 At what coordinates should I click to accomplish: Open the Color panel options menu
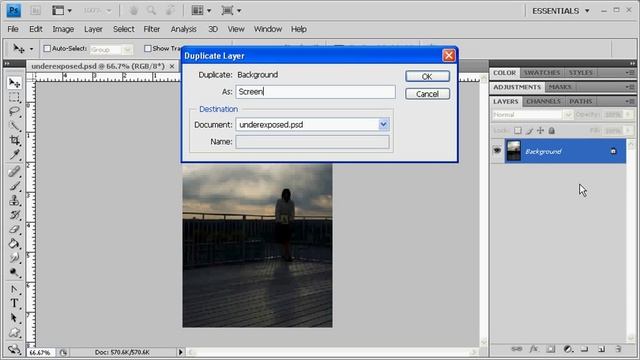click(630, 73)
